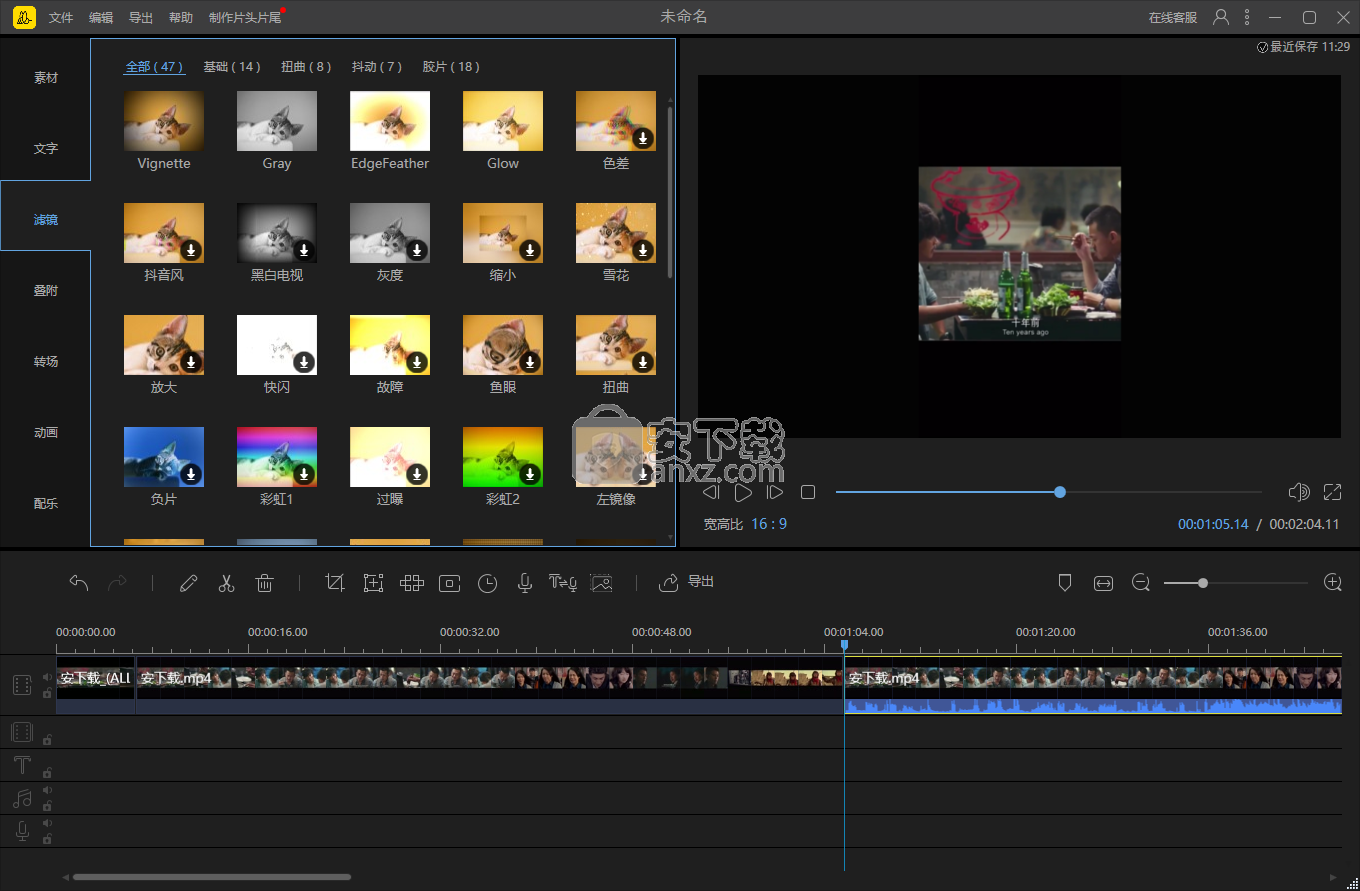Click the redo arrow icon
The image size is (1360, 891).
tap(117, 583)
